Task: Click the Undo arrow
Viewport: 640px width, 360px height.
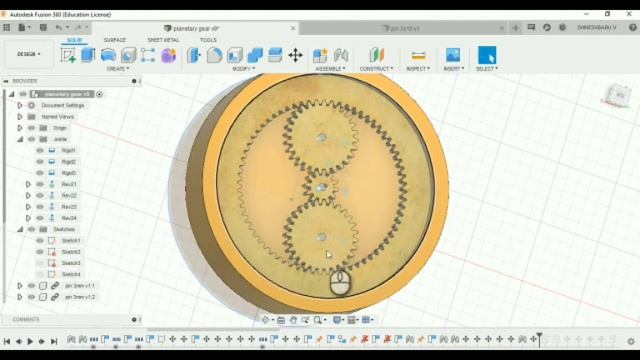Action: pos(59,28)
